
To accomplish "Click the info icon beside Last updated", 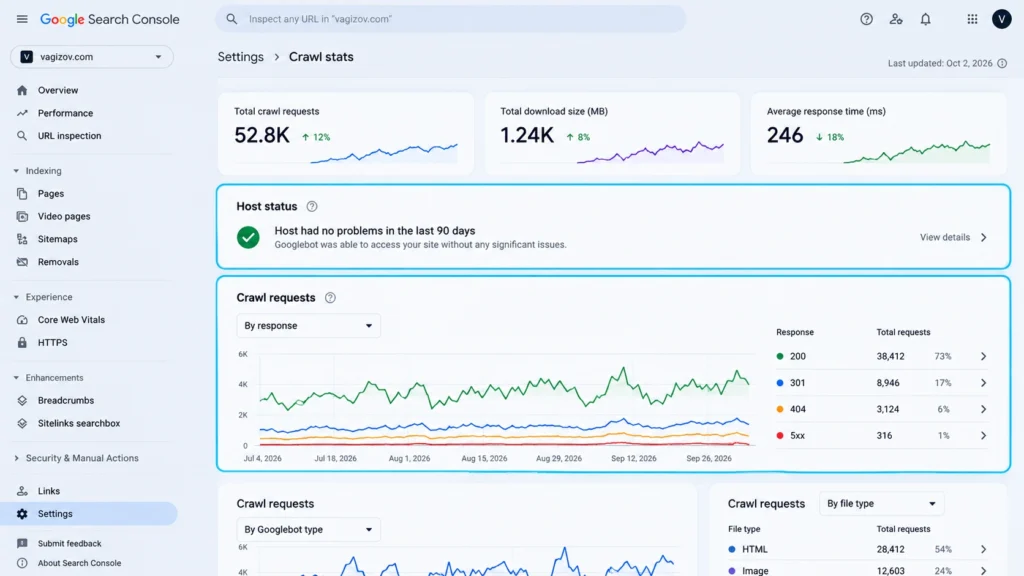I will coord(1002,63).
